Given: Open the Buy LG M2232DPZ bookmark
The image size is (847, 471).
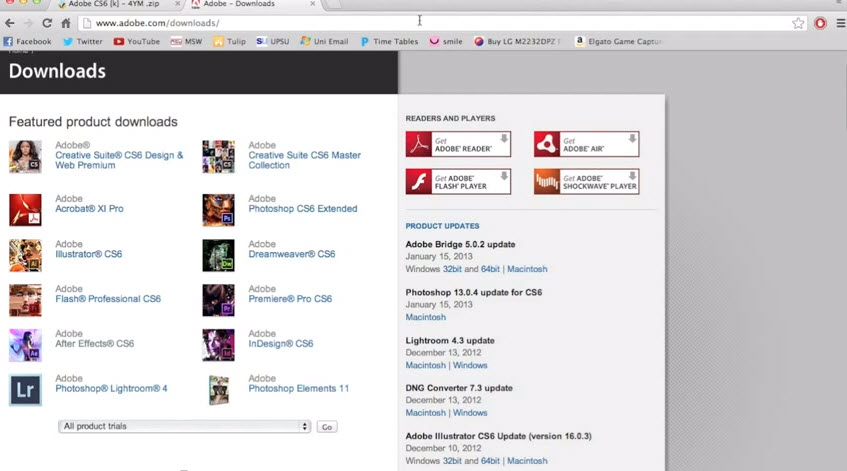Looking at the screenshot, I should click(x=517, y=42).
